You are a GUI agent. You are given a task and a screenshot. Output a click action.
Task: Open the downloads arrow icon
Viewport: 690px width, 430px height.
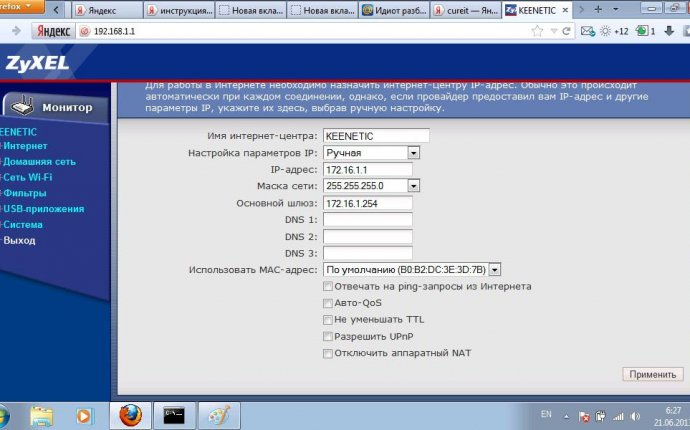669,31
